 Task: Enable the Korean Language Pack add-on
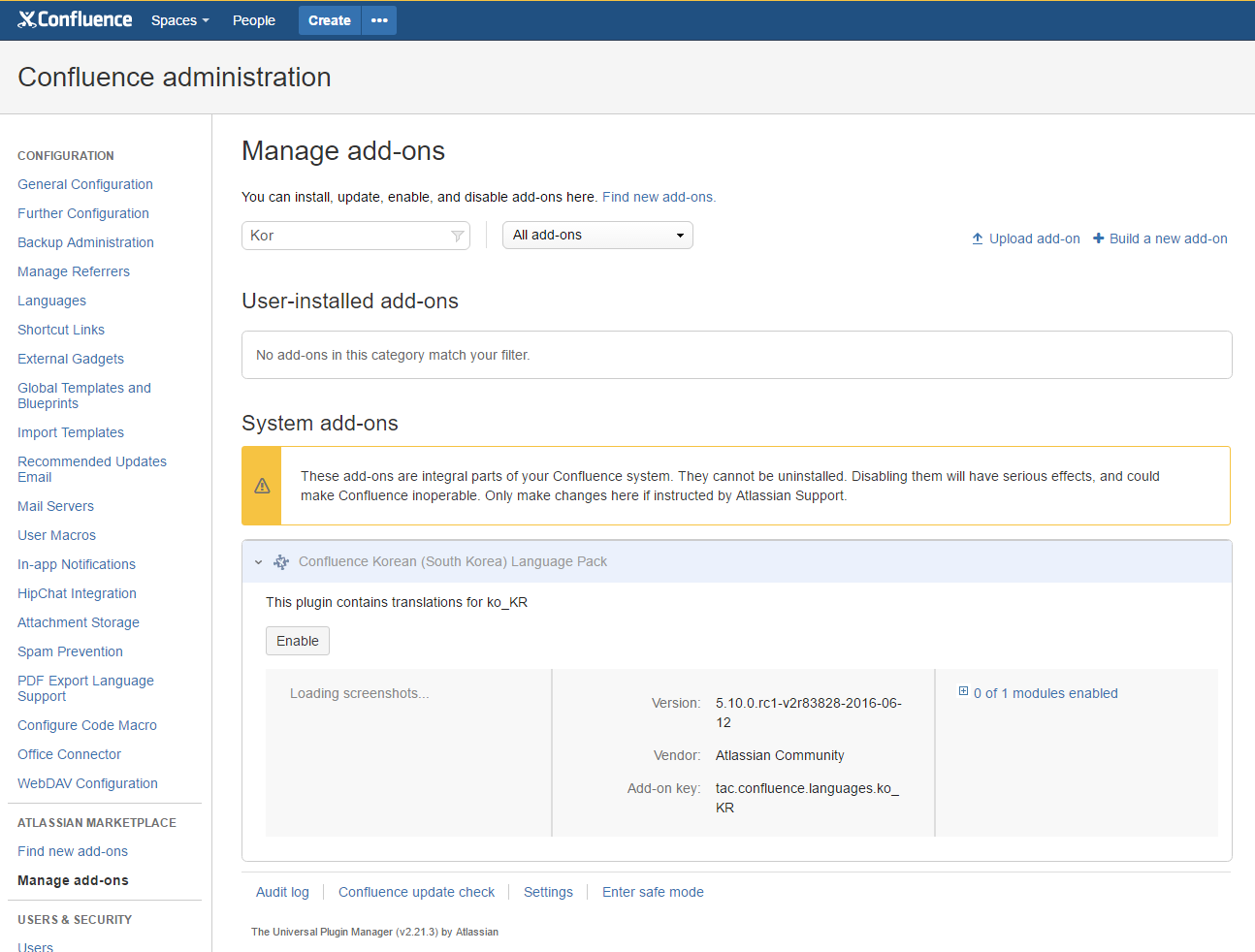tap(298, 641)
